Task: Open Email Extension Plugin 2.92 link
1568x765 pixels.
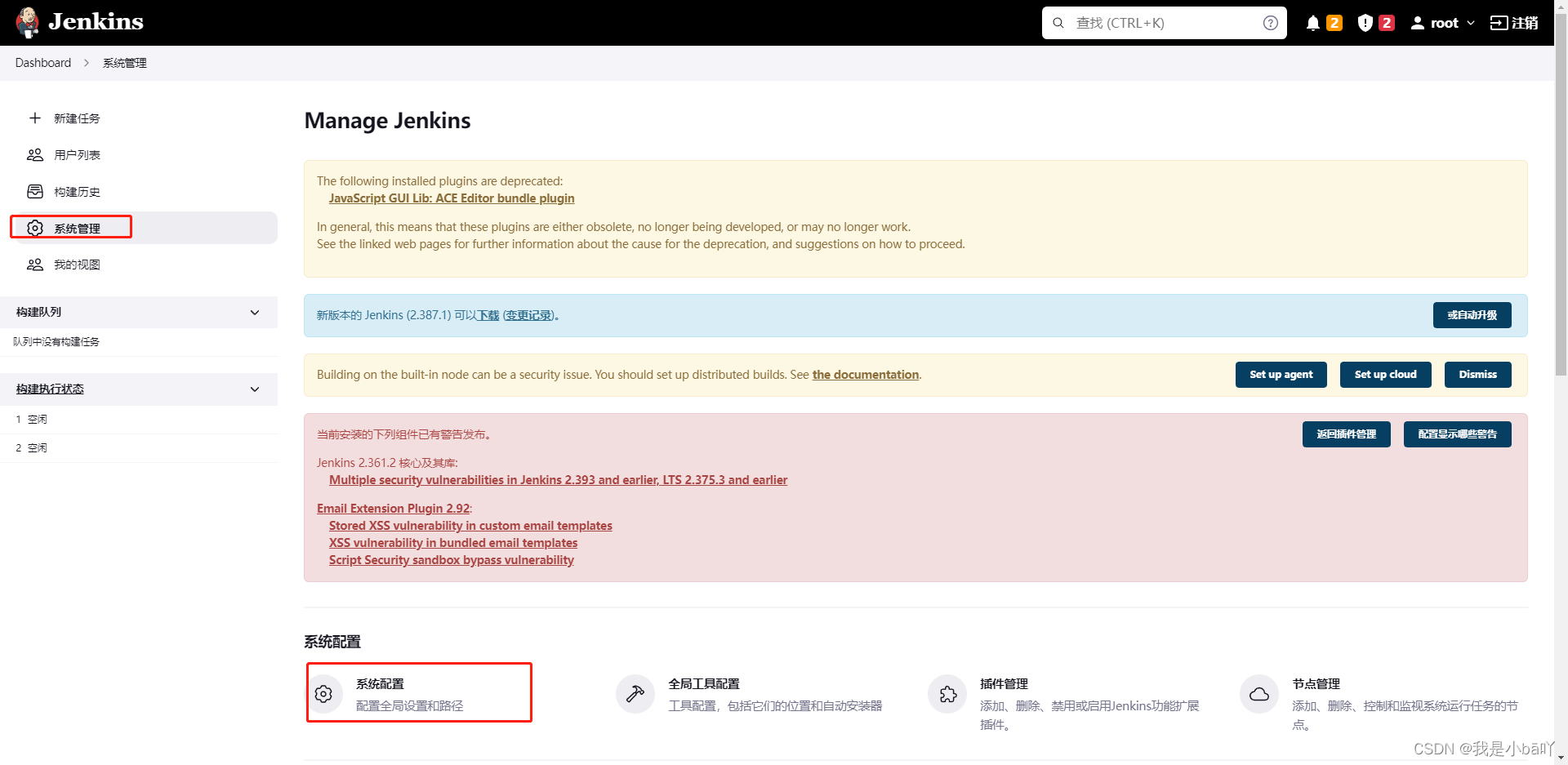Action: click(x=394, y=509)
